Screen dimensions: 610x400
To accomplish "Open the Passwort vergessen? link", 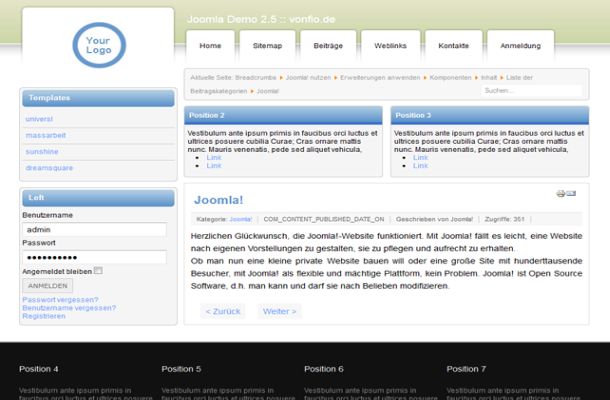I will (60, 300).
